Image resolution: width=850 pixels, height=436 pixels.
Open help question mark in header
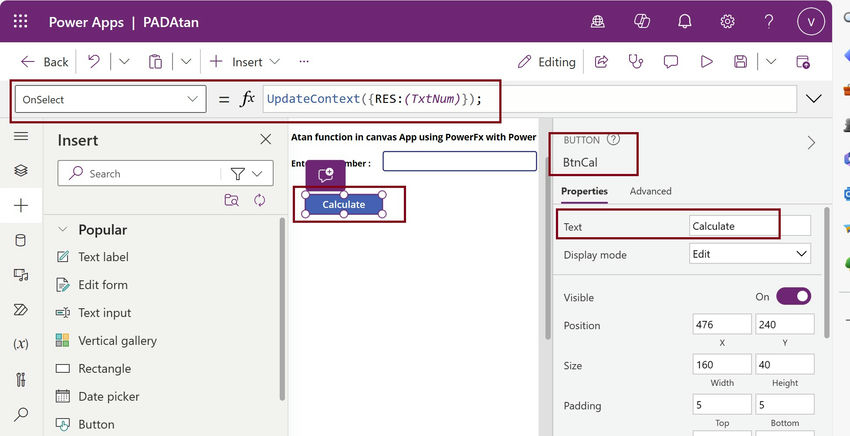pos(769,22)
